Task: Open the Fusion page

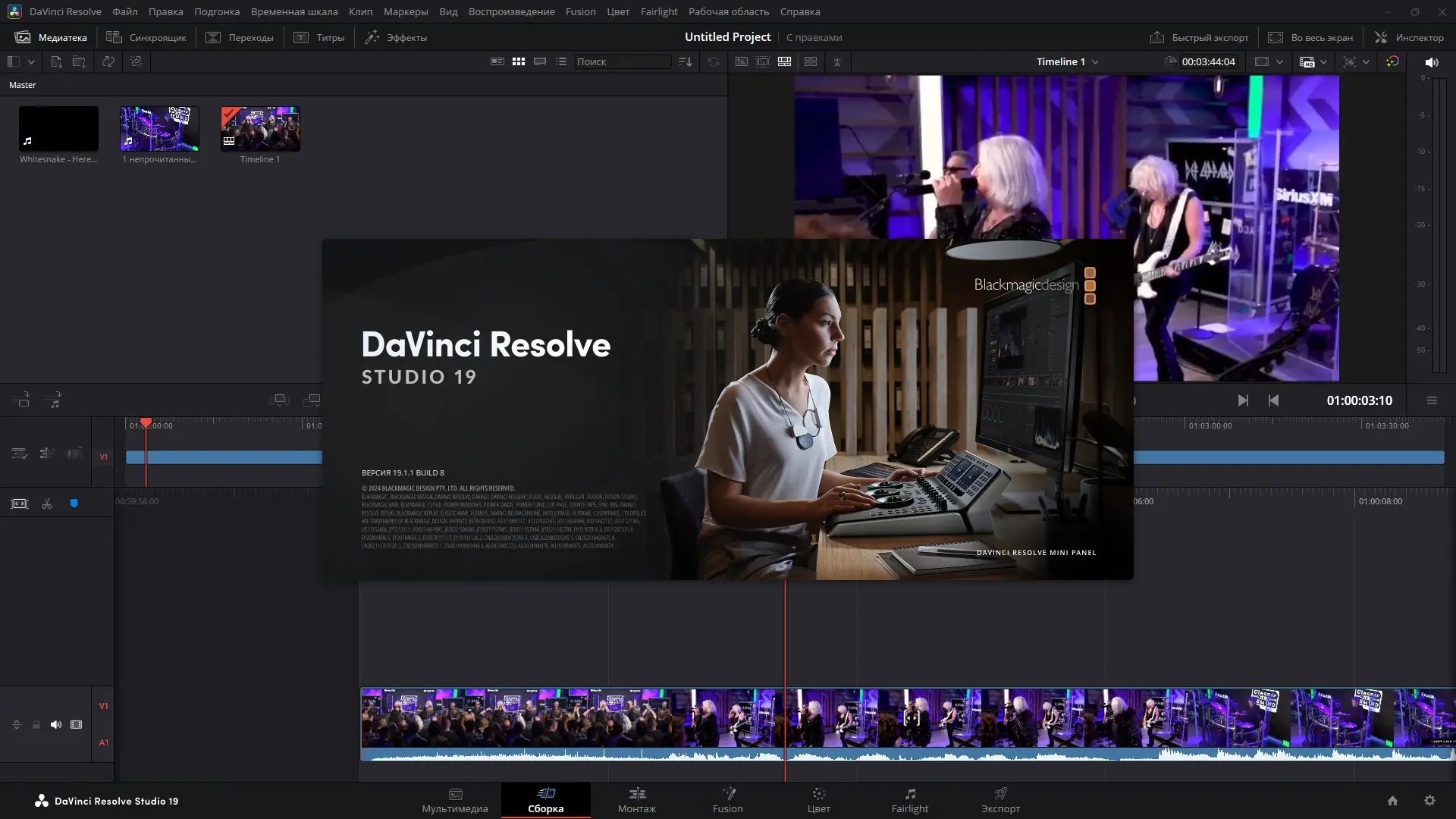Action: 727,800
